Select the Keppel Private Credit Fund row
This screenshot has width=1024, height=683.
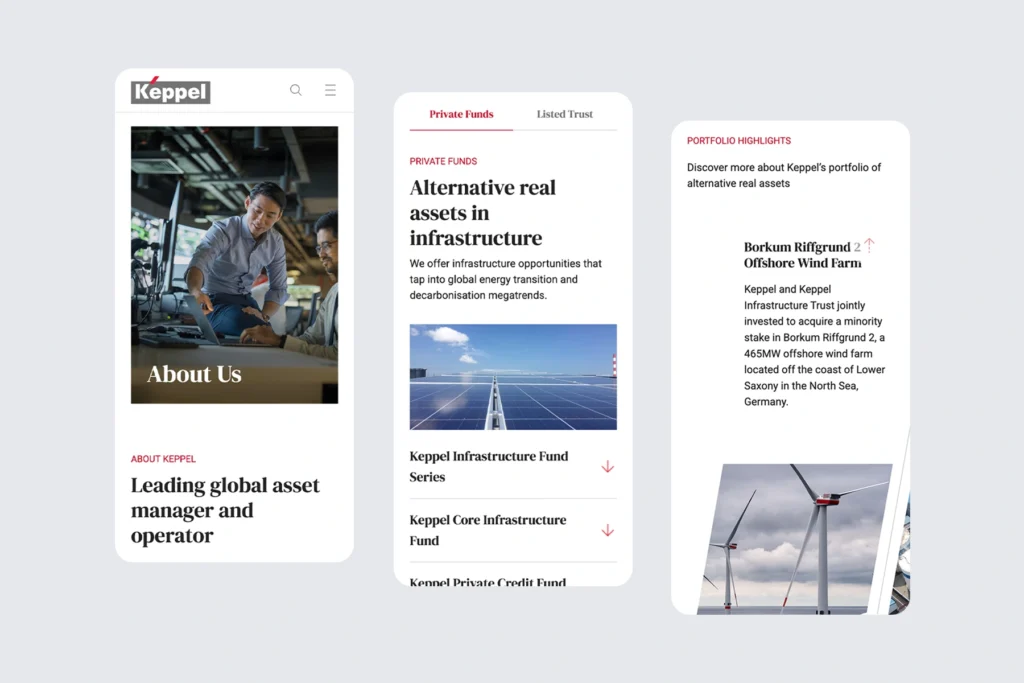tap(487, 581)
